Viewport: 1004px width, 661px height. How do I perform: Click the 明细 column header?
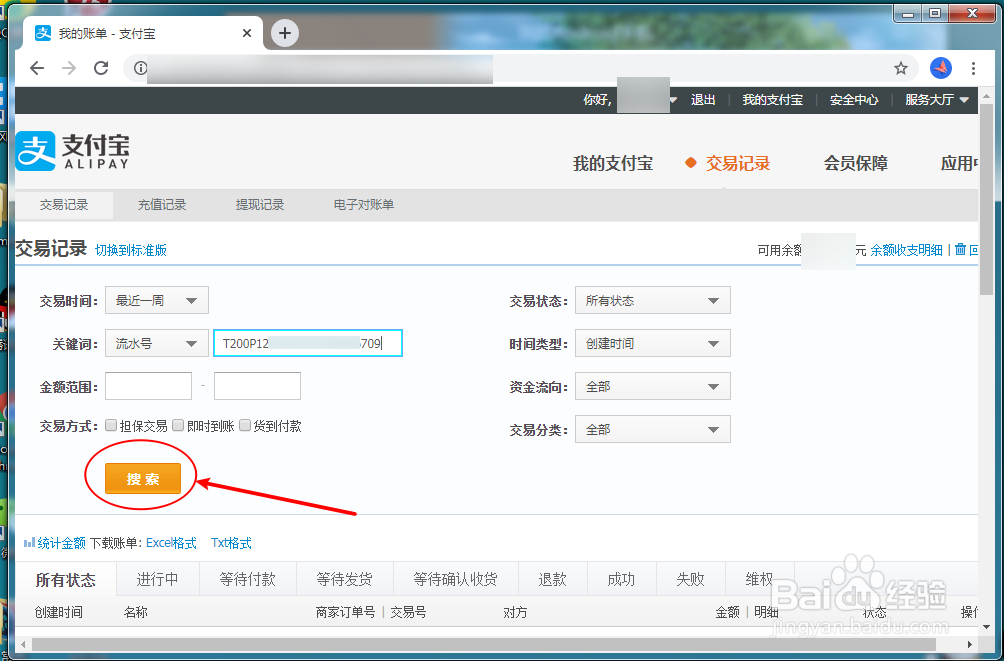tap(766, 612)
